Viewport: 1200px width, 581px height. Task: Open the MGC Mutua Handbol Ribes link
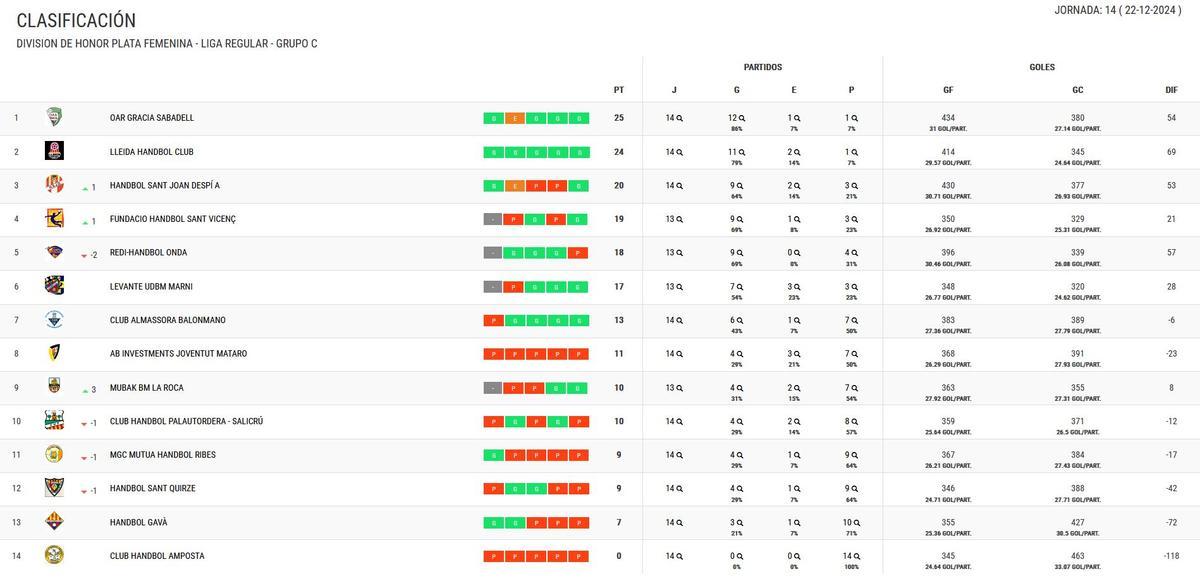[162, 455]
